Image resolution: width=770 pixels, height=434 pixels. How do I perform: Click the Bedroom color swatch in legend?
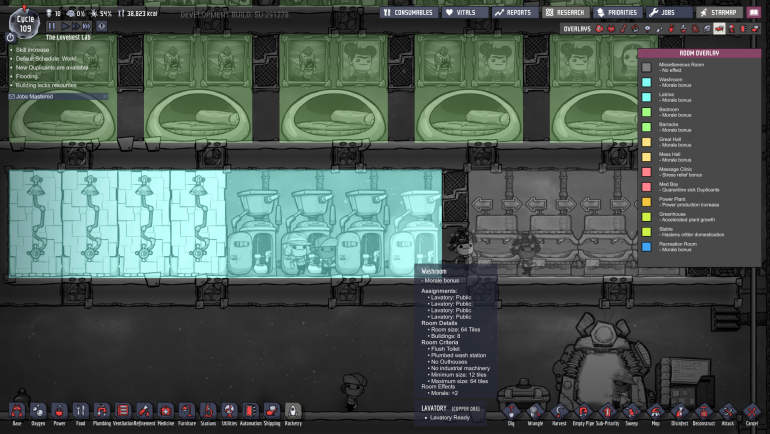pyautogui.click(x=647, y=112)
